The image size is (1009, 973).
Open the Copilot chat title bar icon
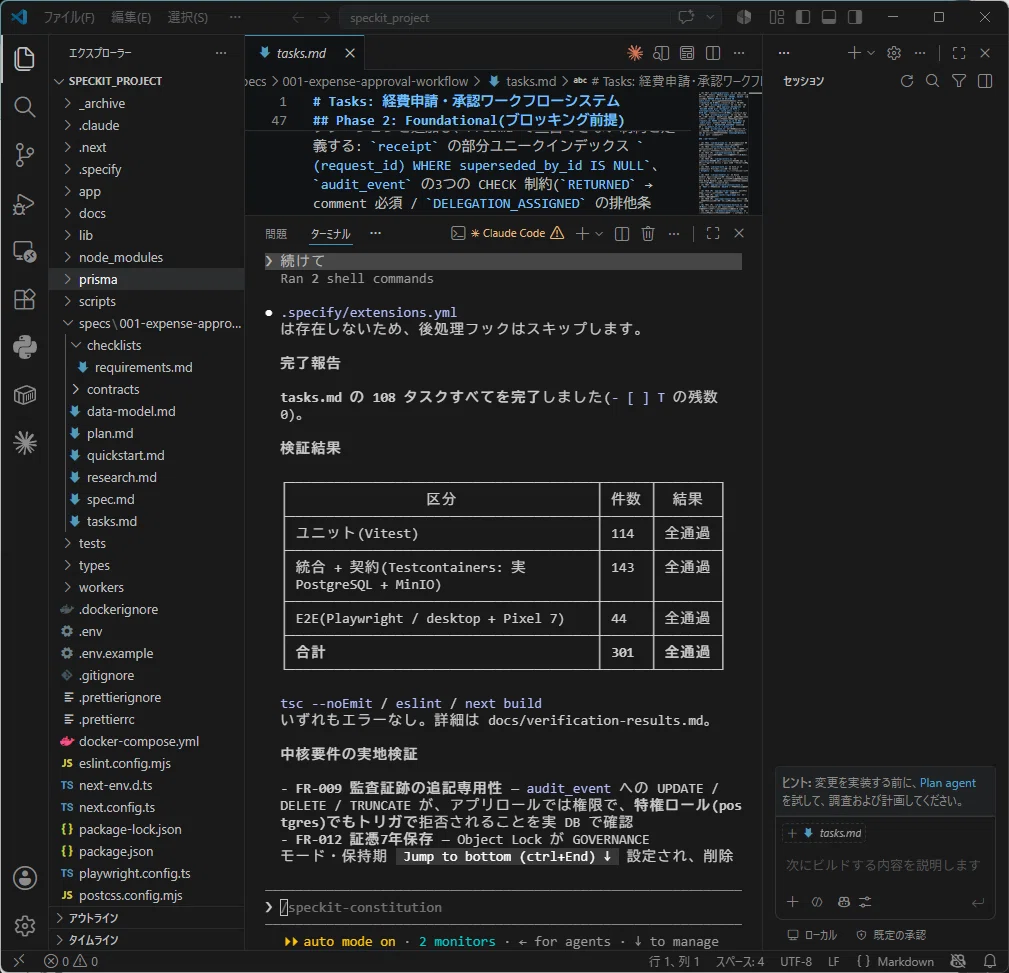(x=686, y=17)
